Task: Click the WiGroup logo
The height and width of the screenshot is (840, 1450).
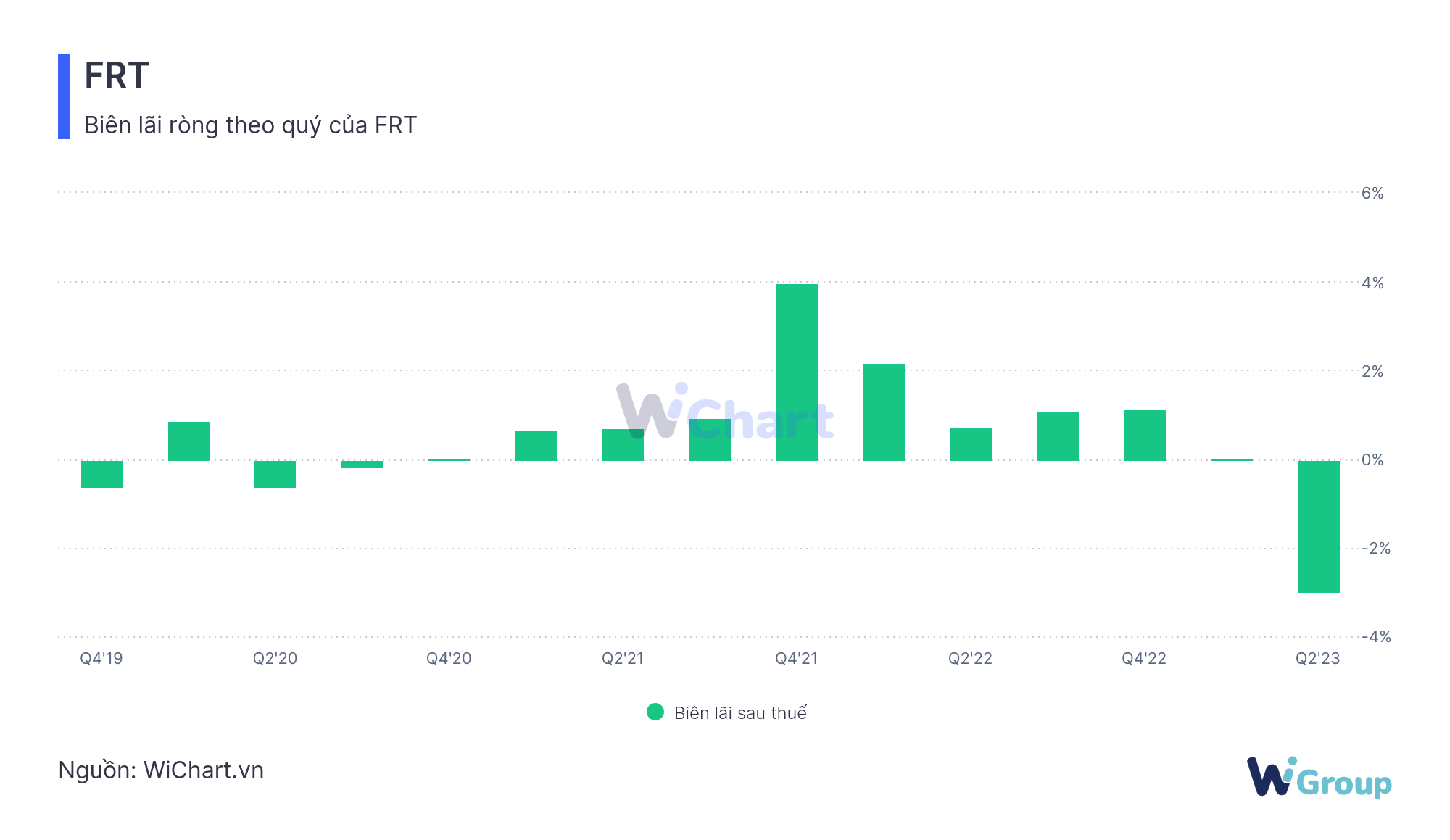Action: (x=1319, y=777)
